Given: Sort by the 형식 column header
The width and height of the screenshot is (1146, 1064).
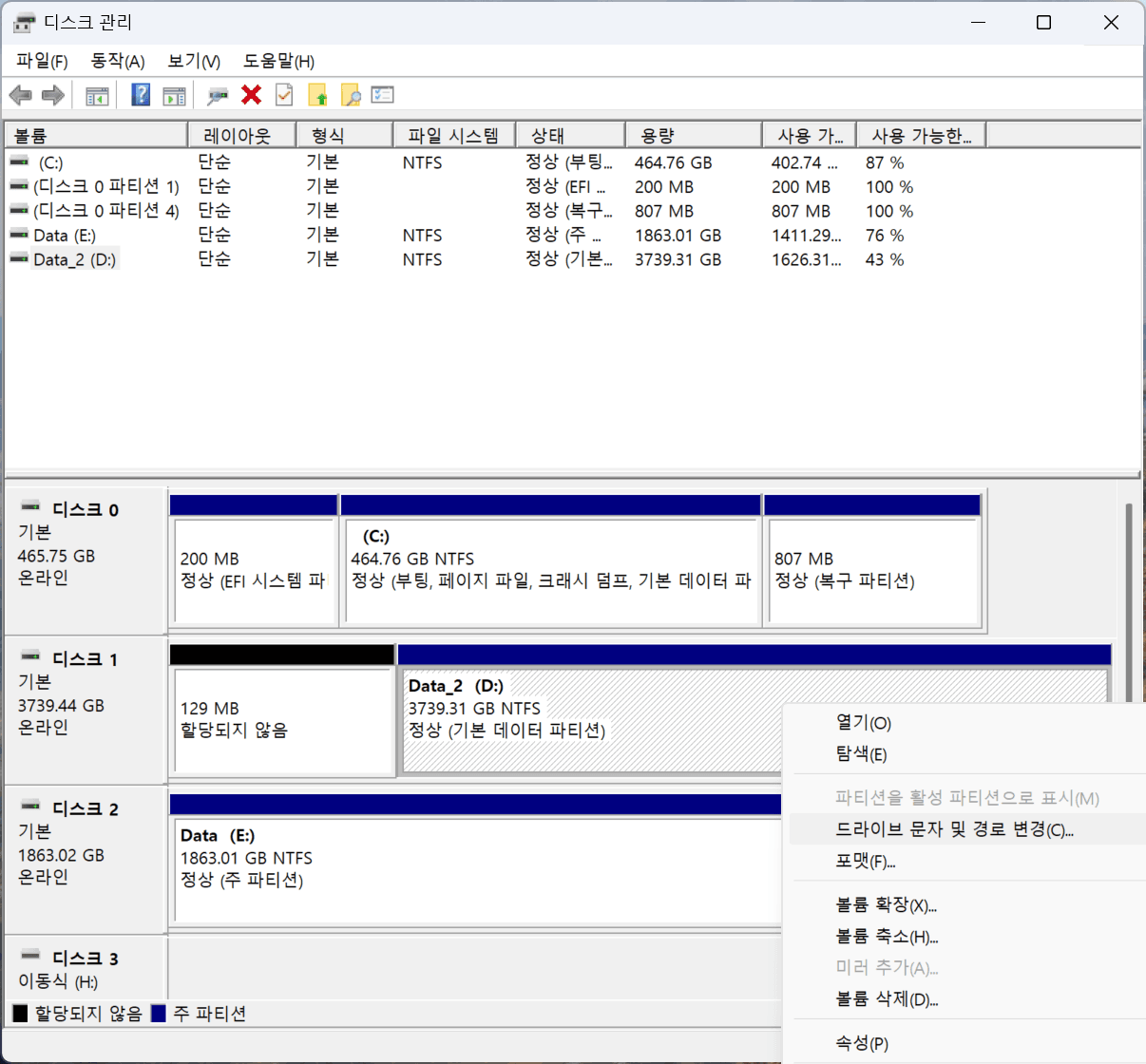Looking at the screenshot, I should tap(345, 136).
